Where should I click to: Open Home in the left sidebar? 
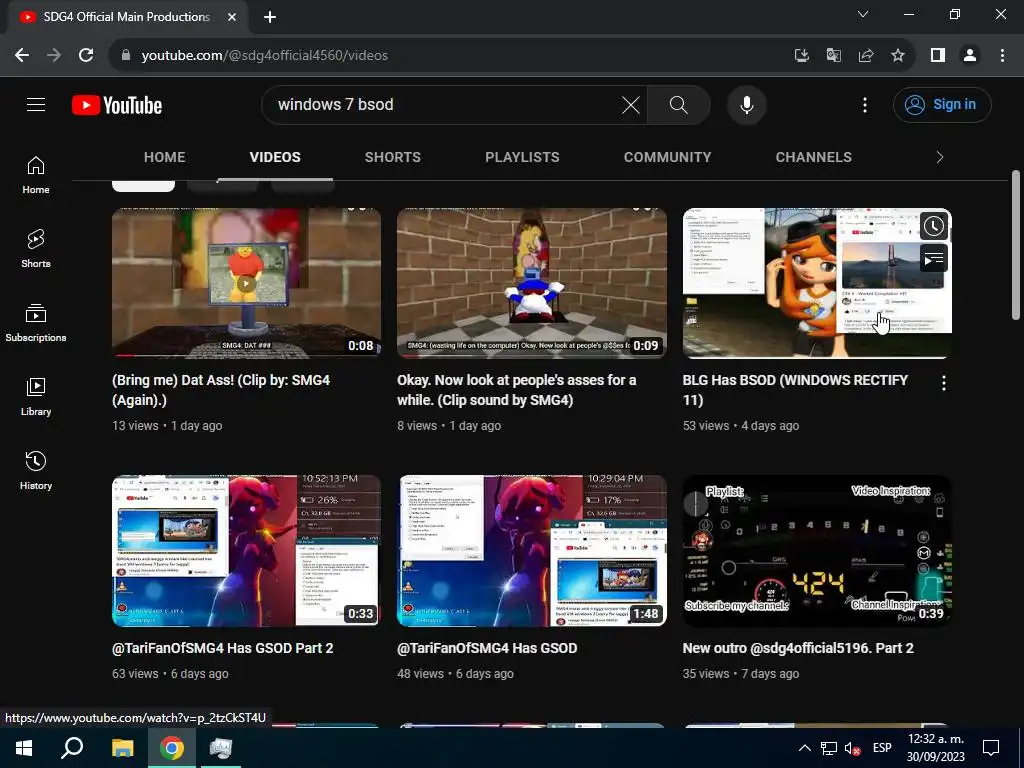click(x=36, y=175)
